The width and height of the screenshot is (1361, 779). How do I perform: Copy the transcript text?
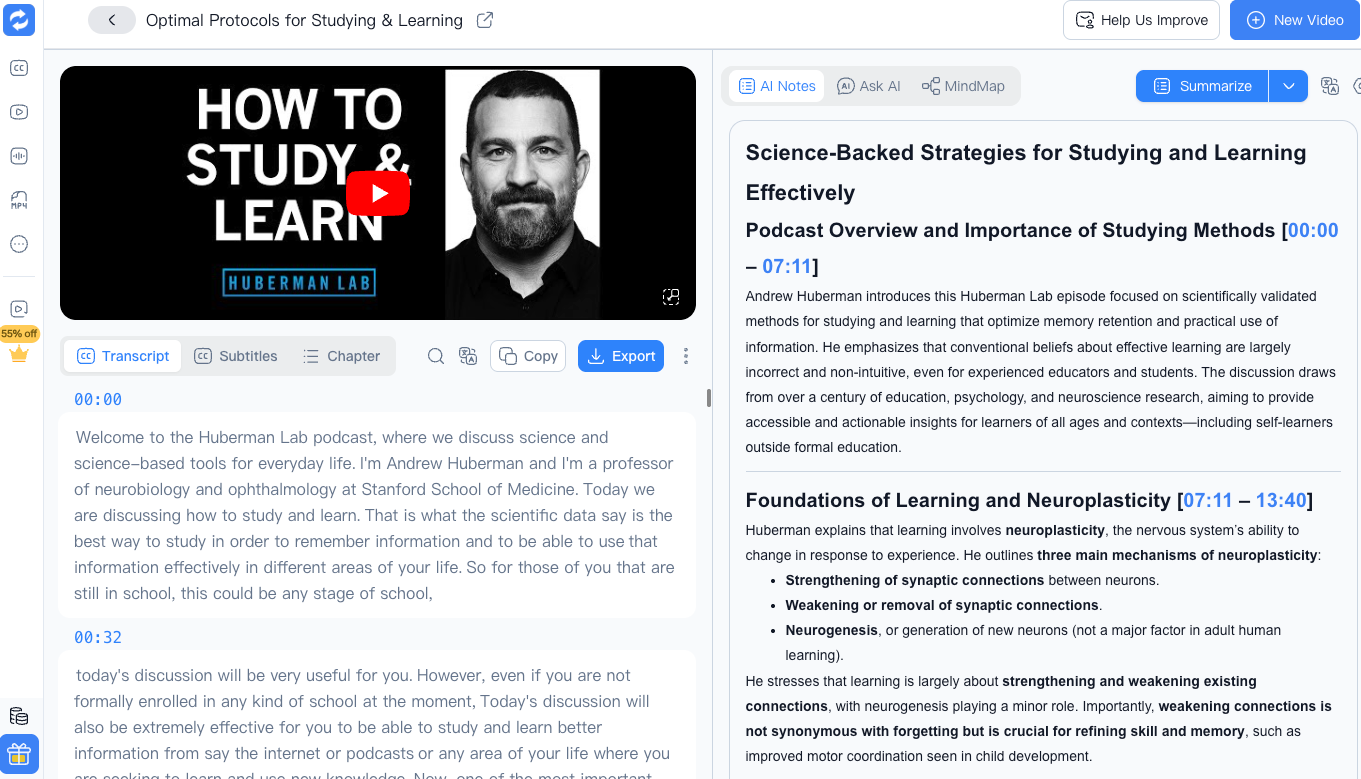click(x=528, y=356)
